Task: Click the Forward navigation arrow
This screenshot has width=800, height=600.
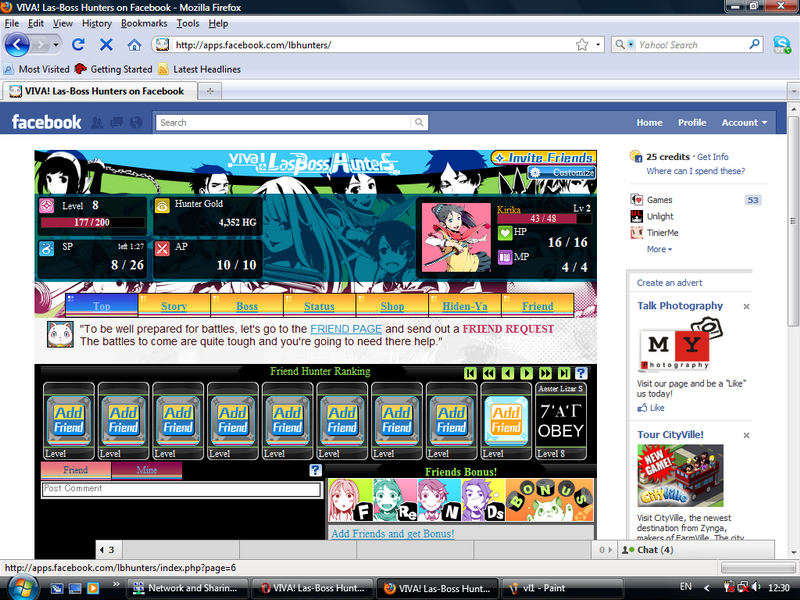Action: [x=40, y=45]
